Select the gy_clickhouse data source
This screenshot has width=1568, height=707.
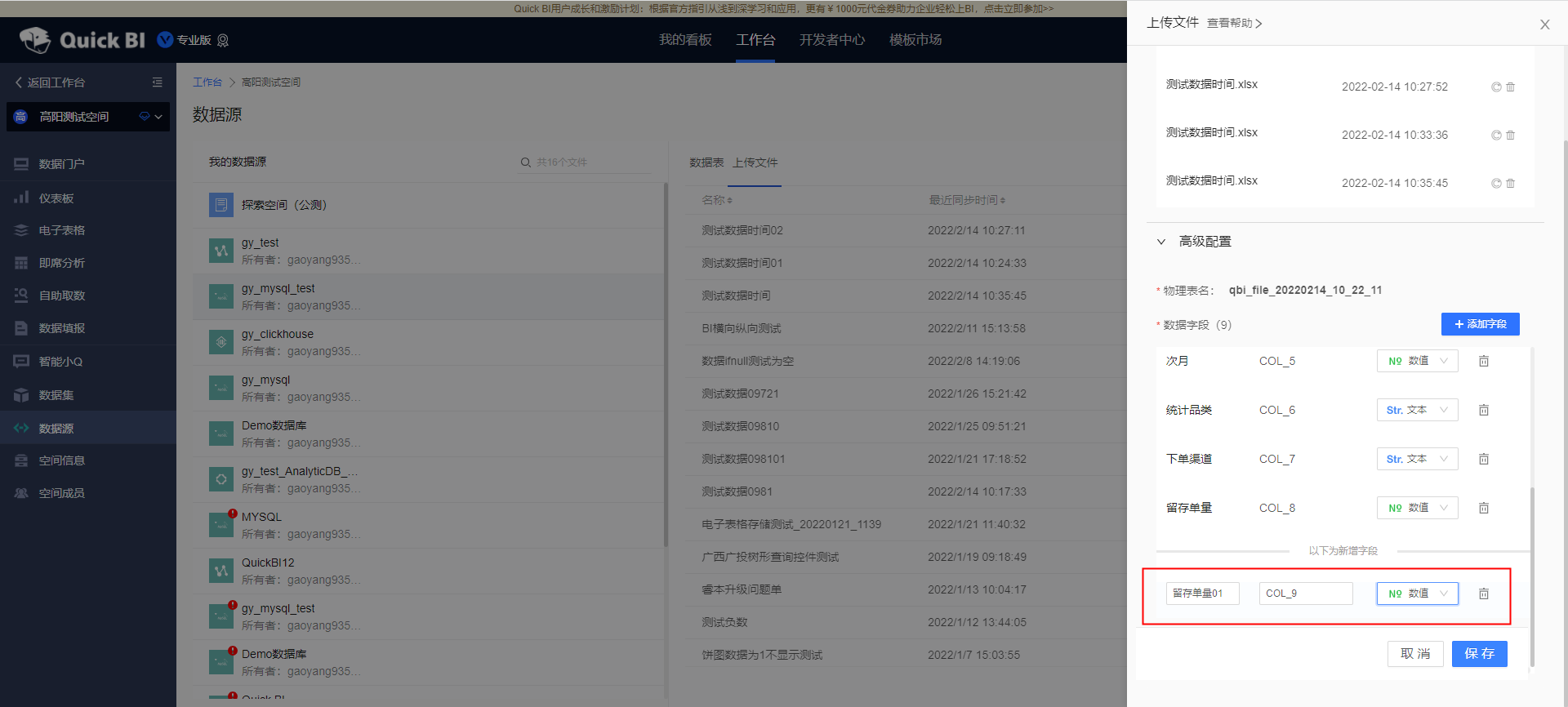pos(430,342)
